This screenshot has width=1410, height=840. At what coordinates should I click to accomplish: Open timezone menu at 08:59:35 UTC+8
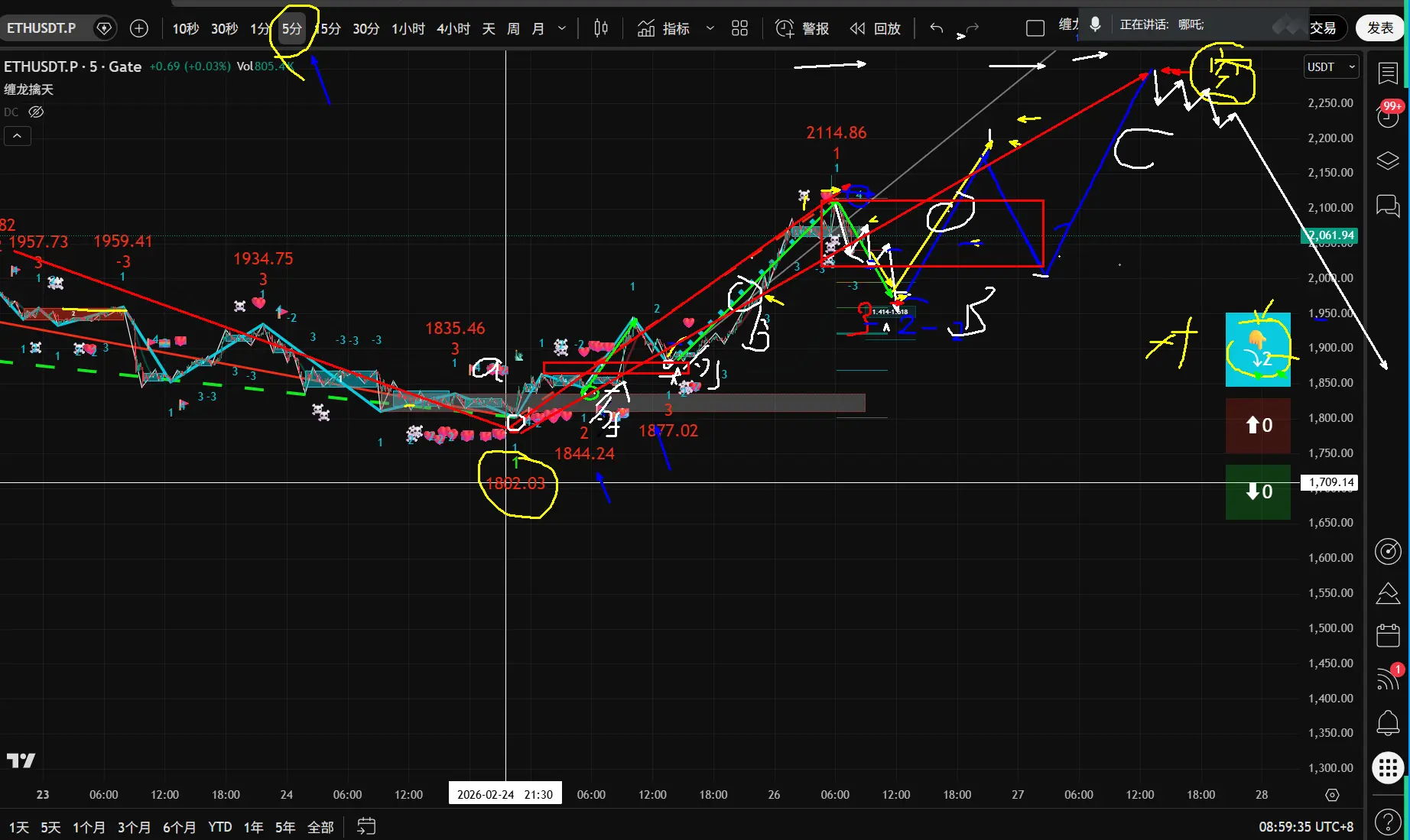coord(1306,827)
